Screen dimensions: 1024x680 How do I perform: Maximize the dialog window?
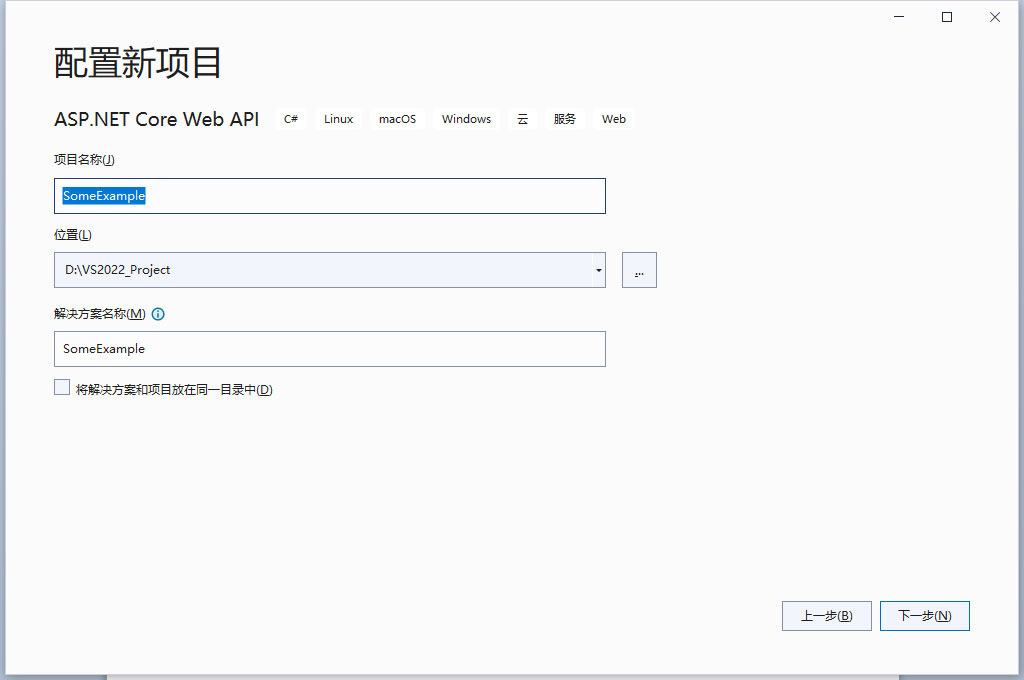pyautogui.click(x=947, y=17)
